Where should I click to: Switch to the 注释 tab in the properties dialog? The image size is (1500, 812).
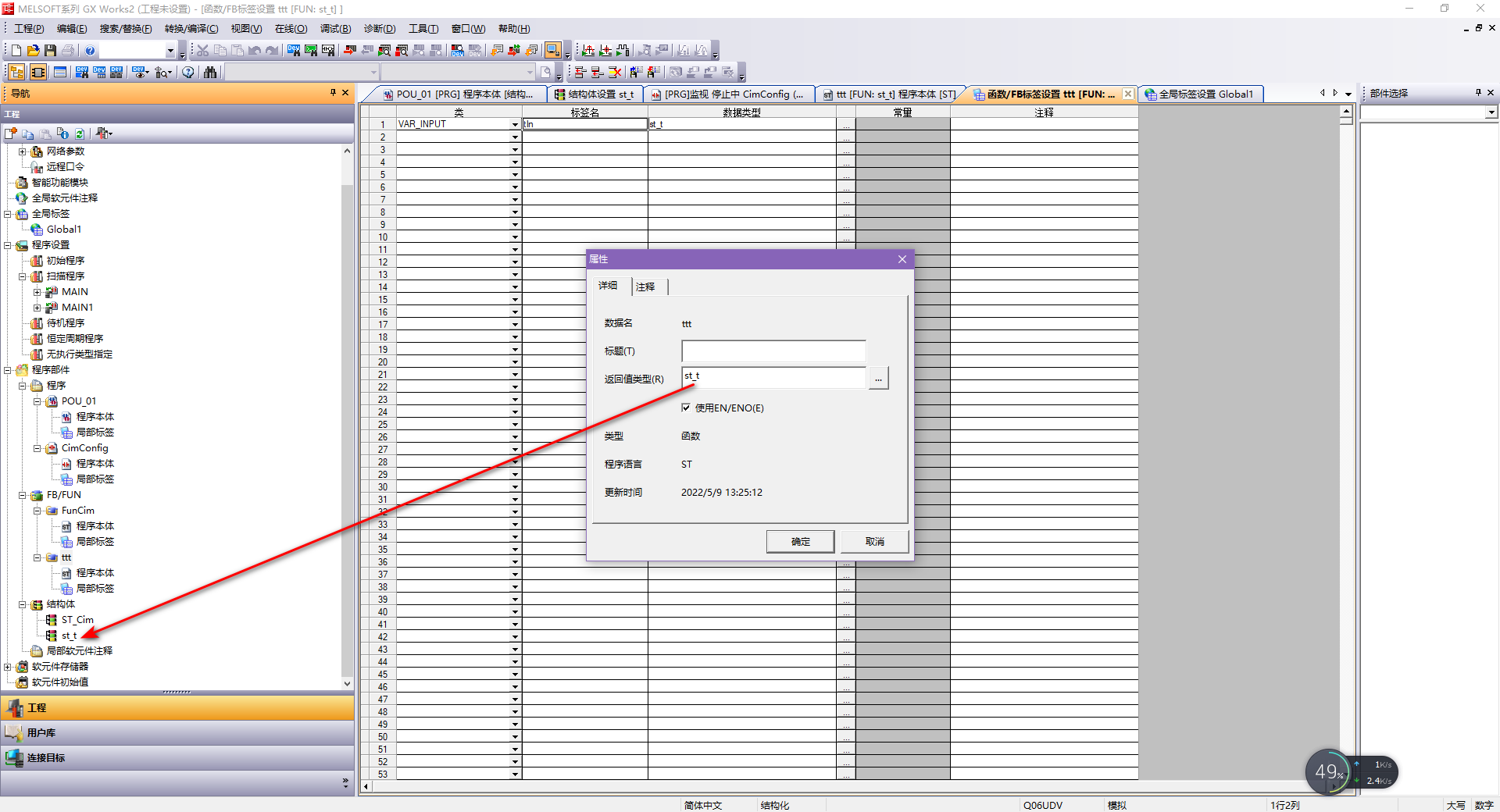pos(646,287)
